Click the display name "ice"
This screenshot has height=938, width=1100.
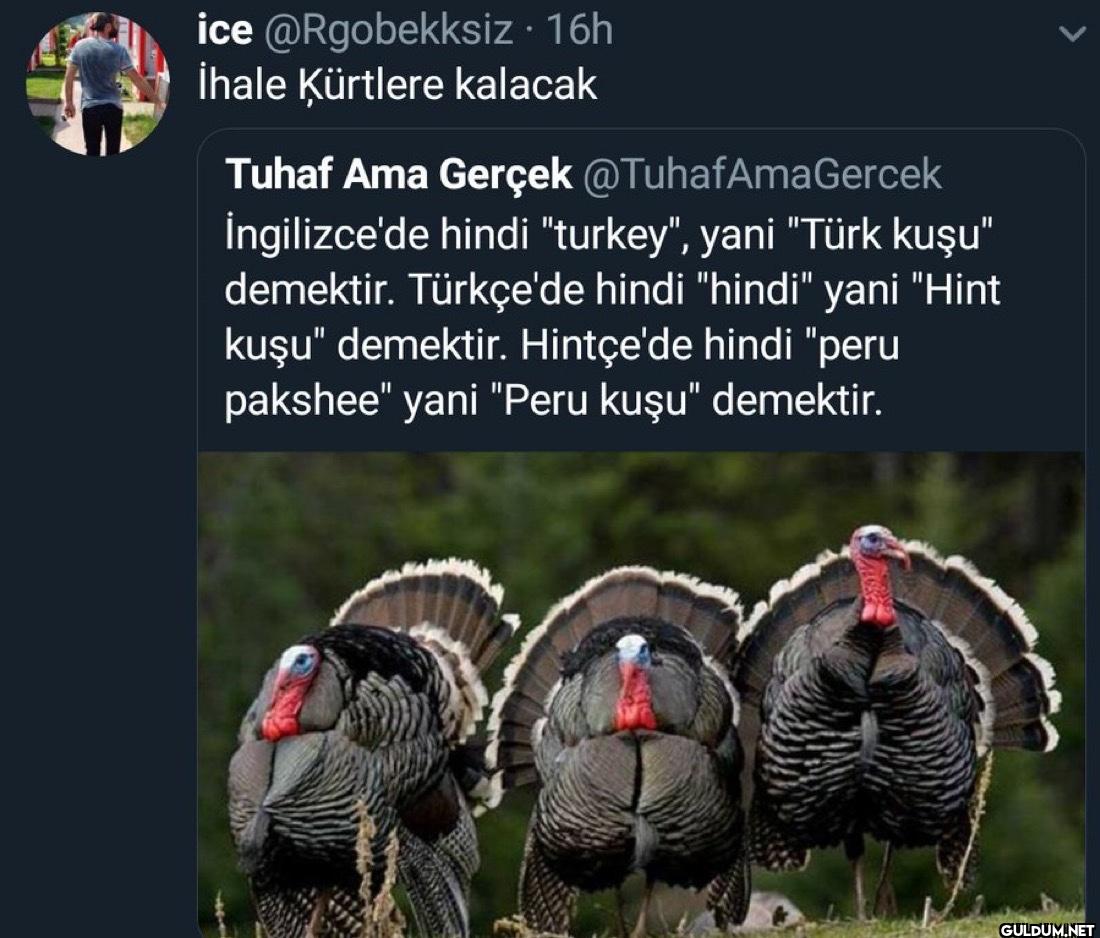pos(224,30)
